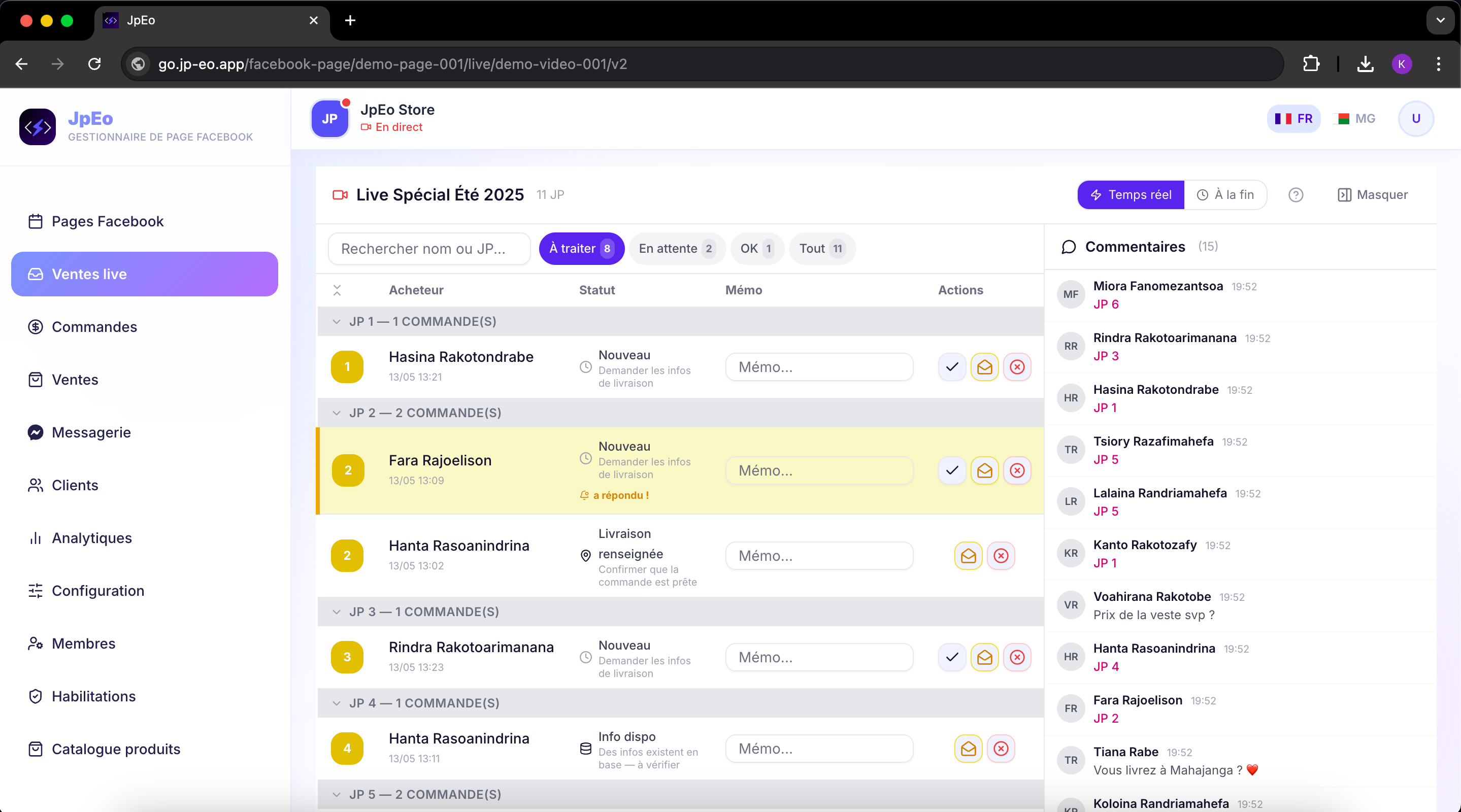Screen dimensions: 1461x812
Task: Open message icon for Fara Rajoelison
Action: pyautogui.click(x=985, y=470)
